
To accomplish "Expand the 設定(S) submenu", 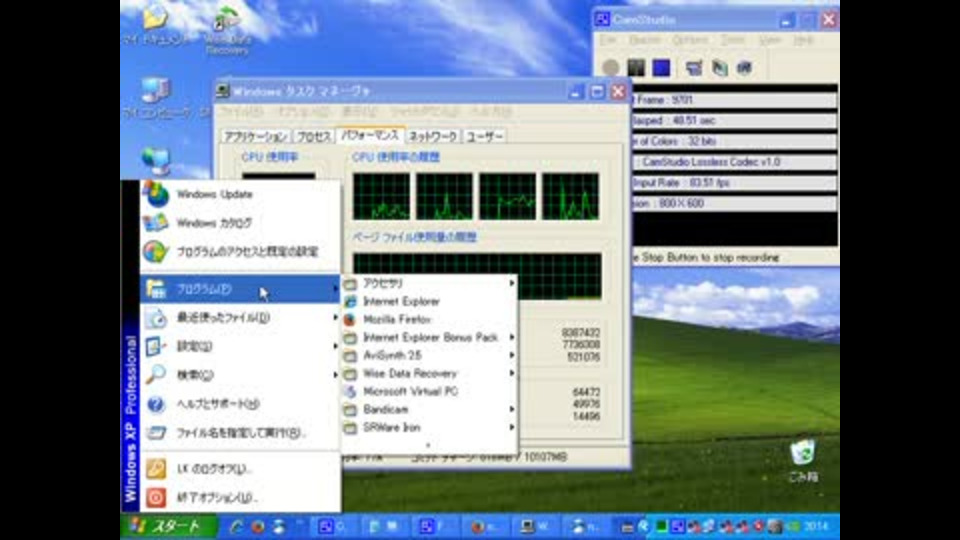I will click(241, 347).
